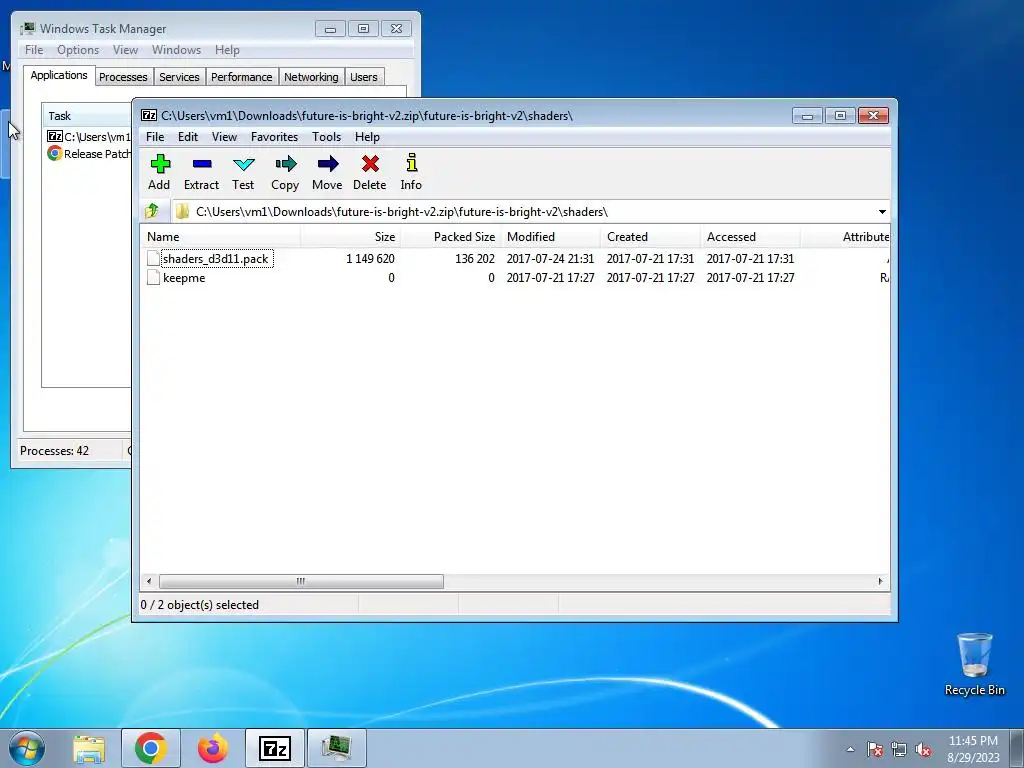Select the keepme file row
Image resolution: width=1024 pixels, height=768 pixels.
(x=515, y=278)
